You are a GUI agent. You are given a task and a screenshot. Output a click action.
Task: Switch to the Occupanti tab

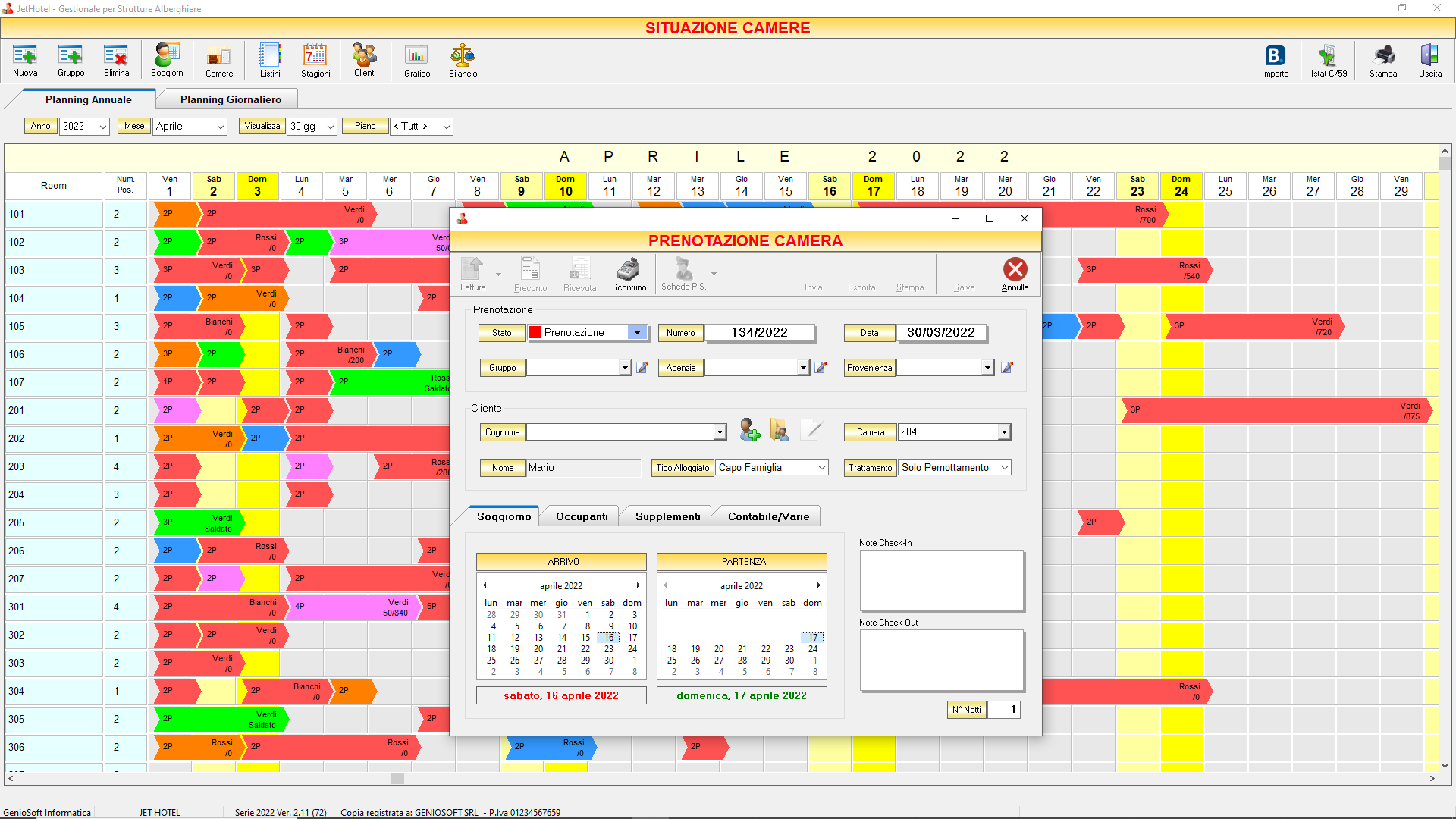pyautogui.click(x=582, y=516)
